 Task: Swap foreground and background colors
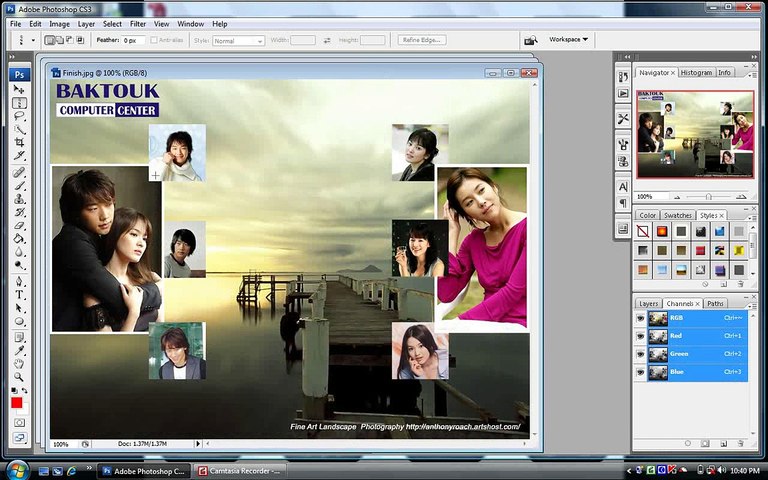24,390
